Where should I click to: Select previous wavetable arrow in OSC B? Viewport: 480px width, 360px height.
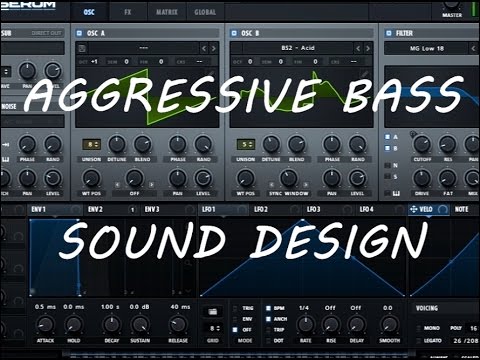coord(358,49)
